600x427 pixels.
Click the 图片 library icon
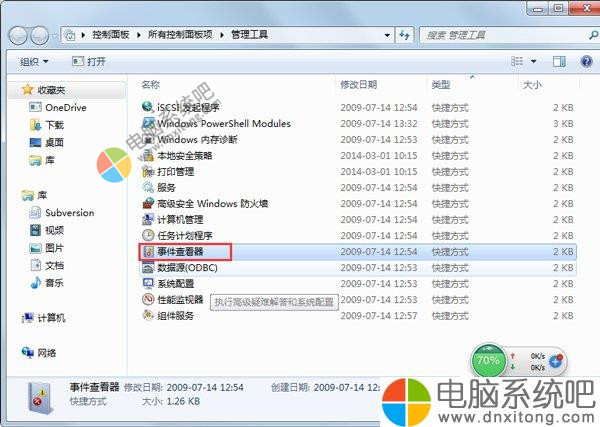[x=35, y=248]
